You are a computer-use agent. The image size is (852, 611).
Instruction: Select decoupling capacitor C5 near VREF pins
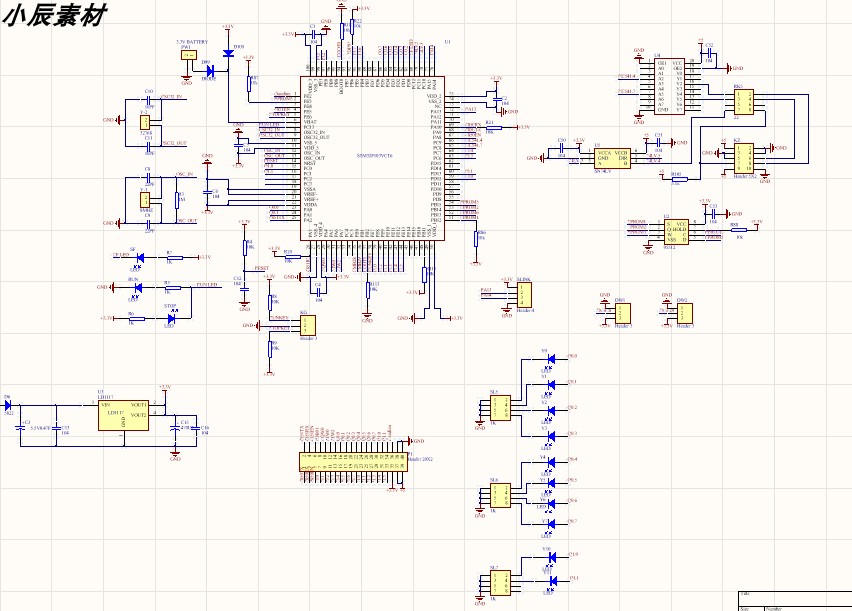[x=207, y=192]
